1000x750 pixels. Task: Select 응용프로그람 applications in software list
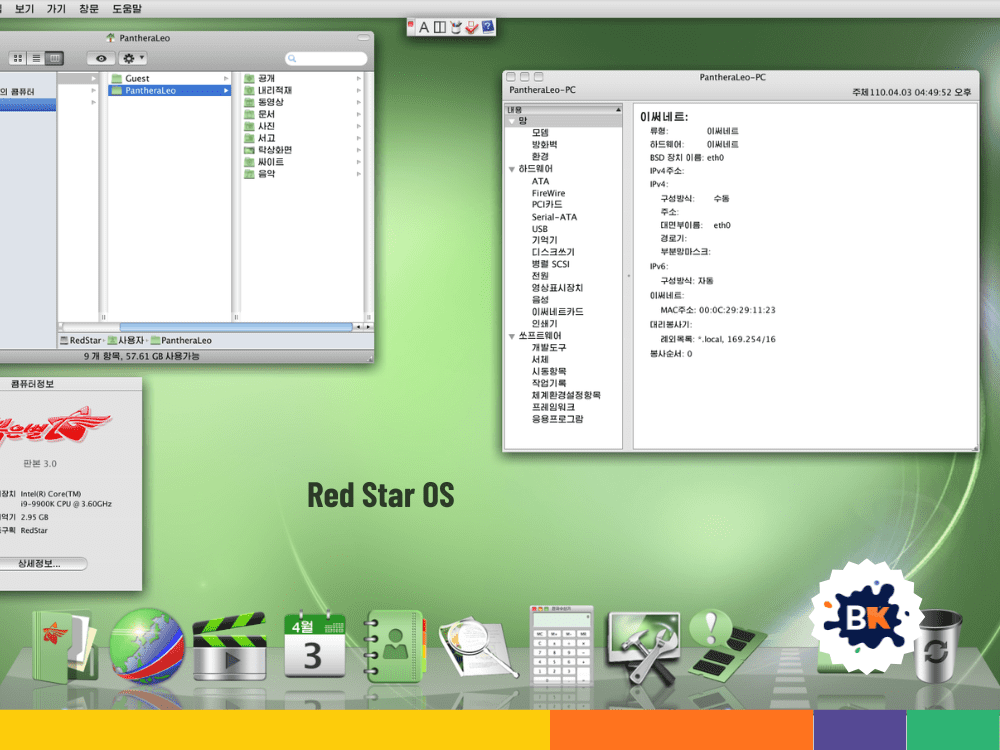tap(557, 419)
